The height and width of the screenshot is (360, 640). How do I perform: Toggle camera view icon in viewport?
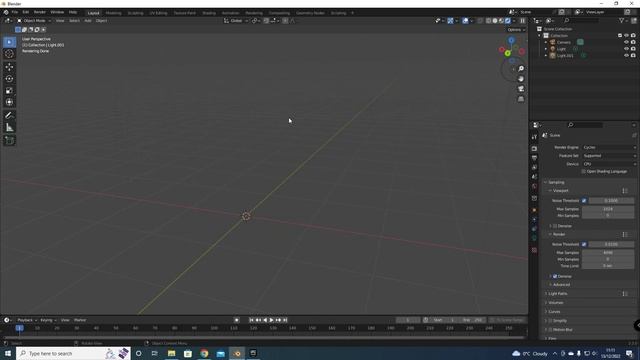pyautogui.click(x=521, y=89)
